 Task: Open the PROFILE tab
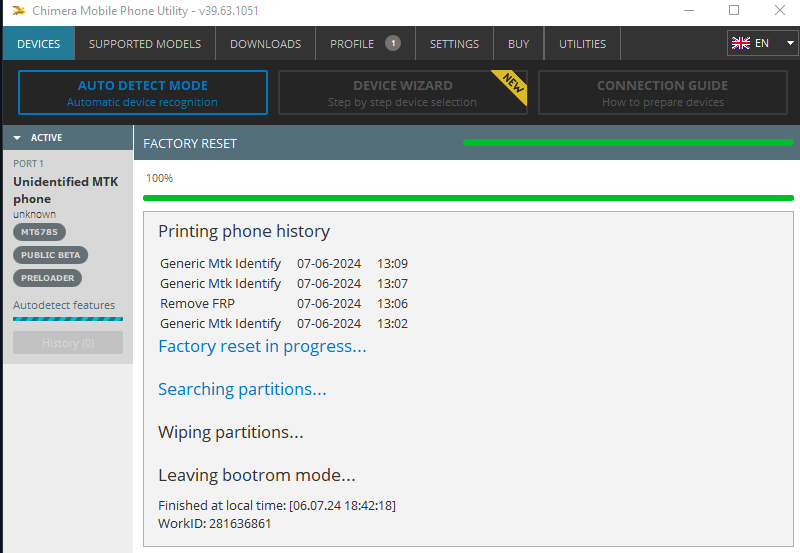click(365, 44)
